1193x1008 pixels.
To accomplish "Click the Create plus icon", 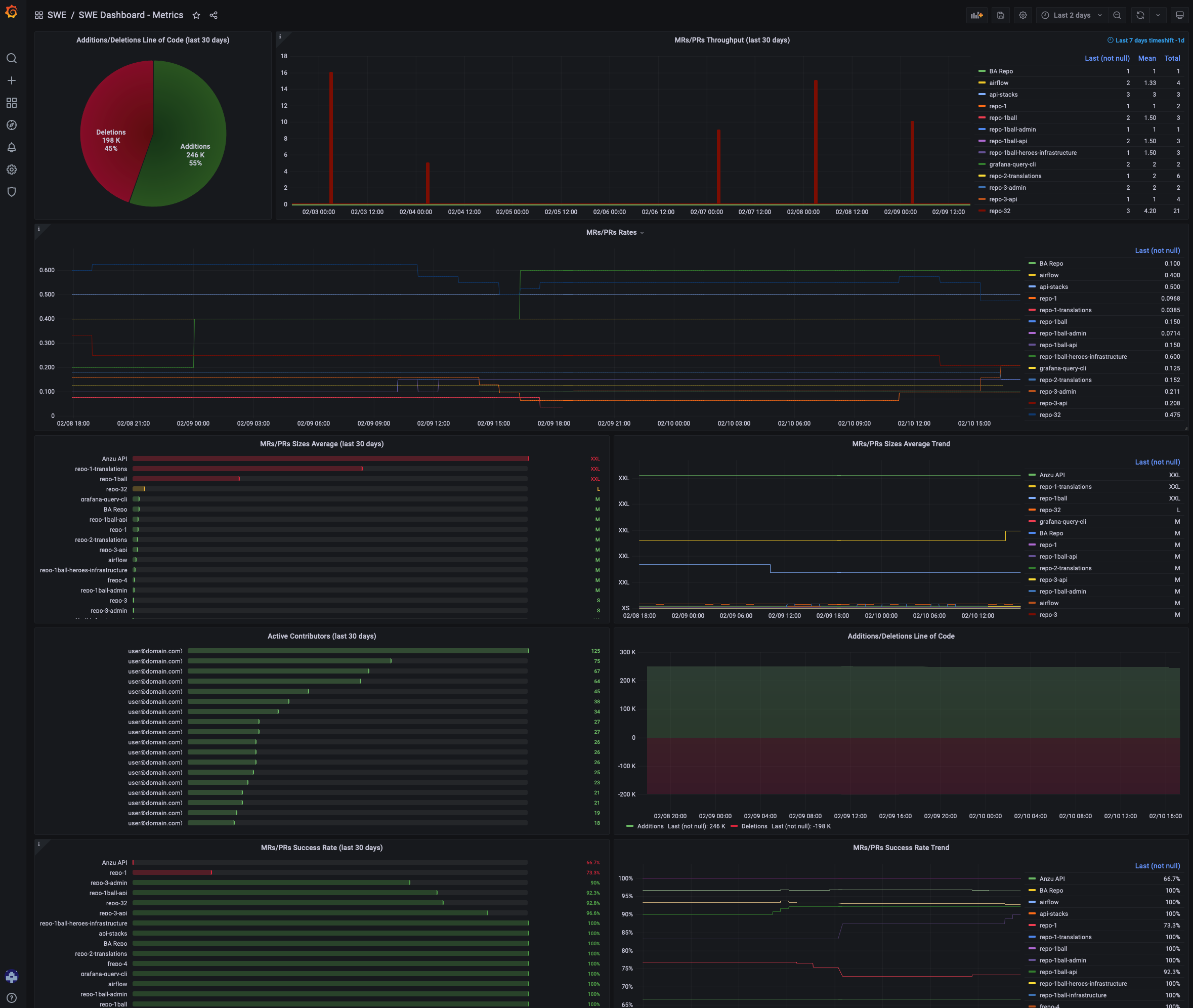I will click(x=12, y=80).
